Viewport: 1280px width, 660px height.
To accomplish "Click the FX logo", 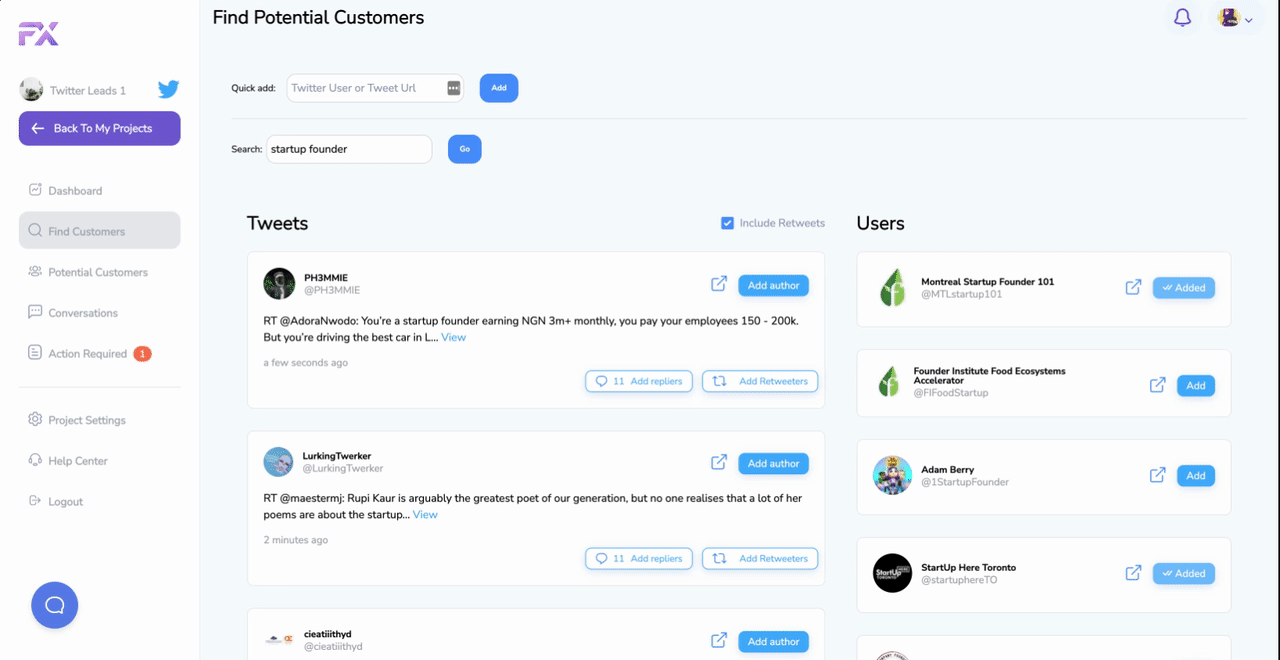I will tap(38, 34).
